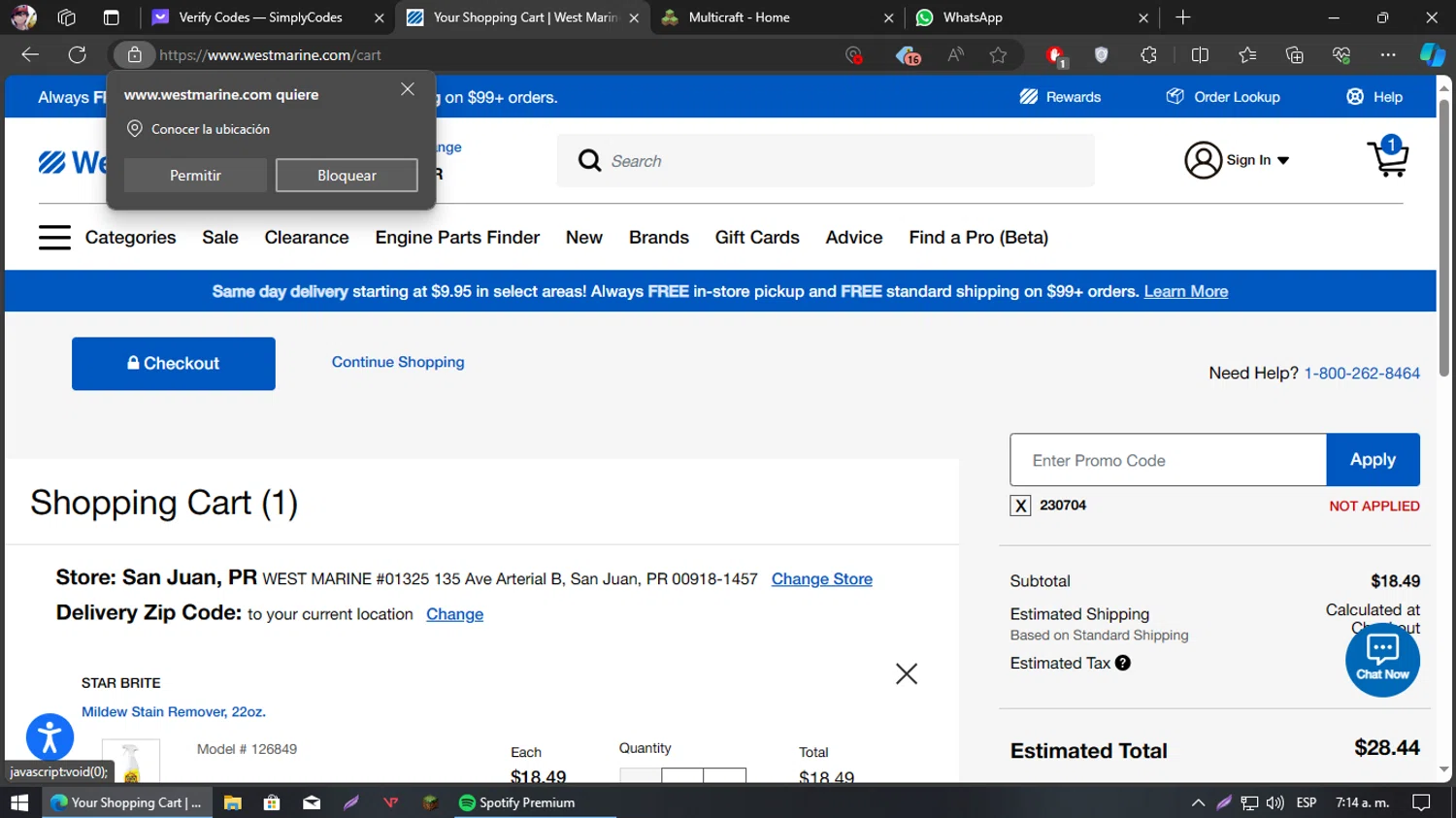The width and height of the screenshot is (1456, 818).
Task: Open Gift Cards menu item
Action: [757, 238]
